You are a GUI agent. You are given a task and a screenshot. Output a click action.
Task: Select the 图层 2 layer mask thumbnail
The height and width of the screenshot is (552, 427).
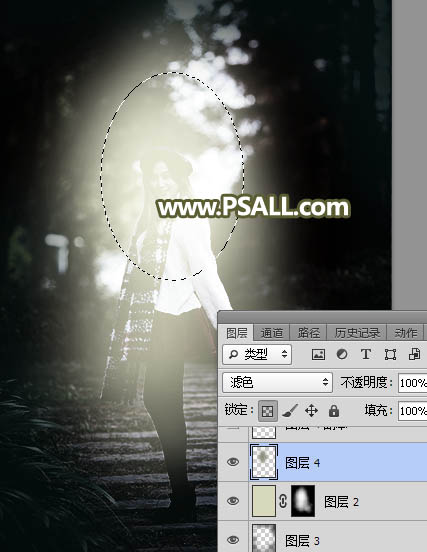click(303, 501)
